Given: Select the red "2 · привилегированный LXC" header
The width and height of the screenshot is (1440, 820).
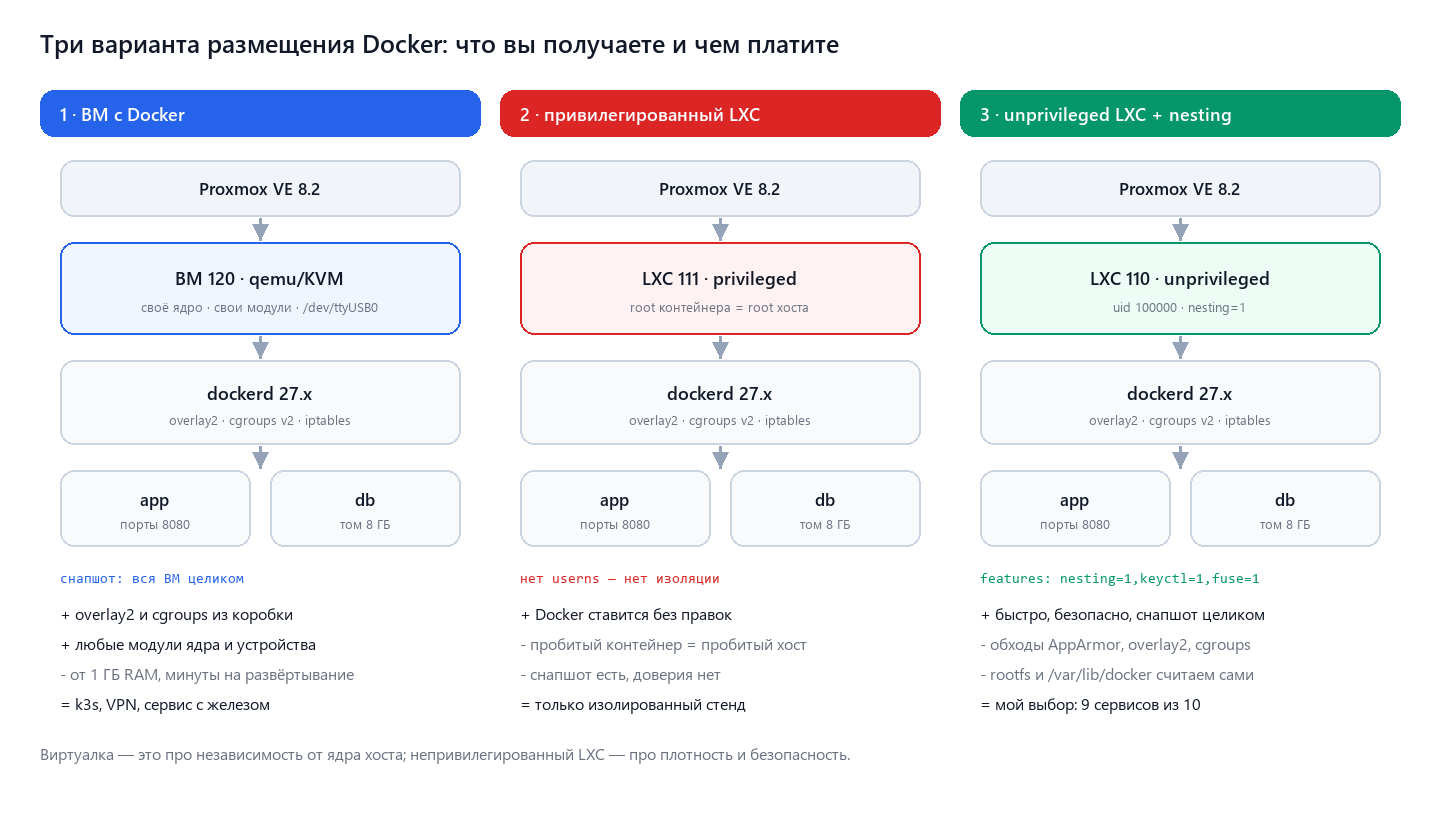Looking at the screenshot, I should tap(720, 113).
